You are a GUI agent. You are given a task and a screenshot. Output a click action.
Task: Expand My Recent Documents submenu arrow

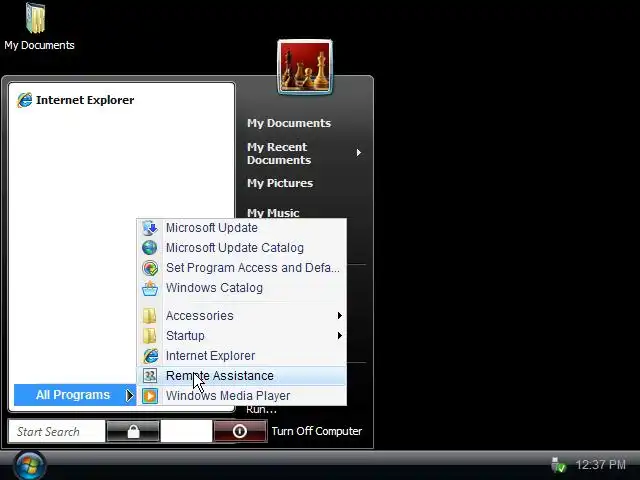(x=358, y=153)
